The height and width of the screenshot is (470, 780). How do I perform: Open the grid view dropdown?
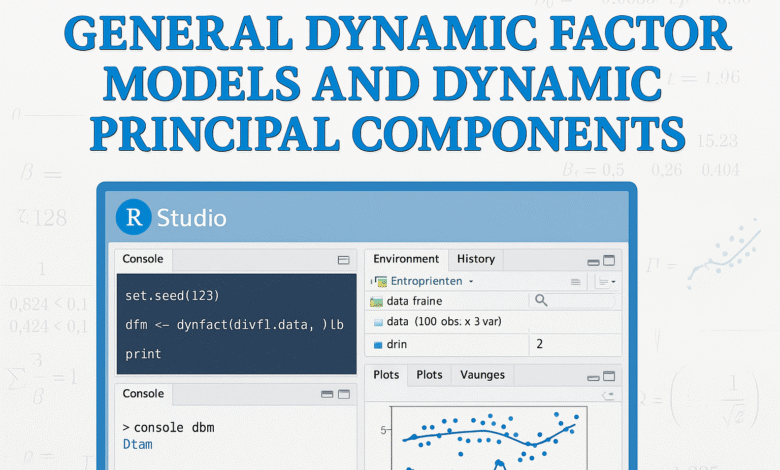pos(606,282)
